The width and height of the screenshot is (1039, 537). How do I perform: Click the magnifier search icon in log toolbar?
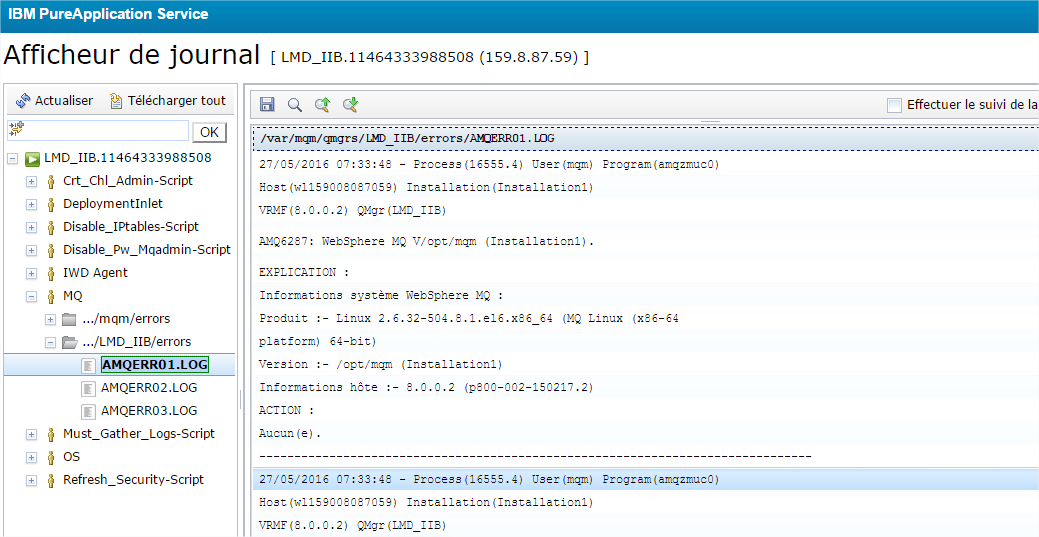(295, 104)
